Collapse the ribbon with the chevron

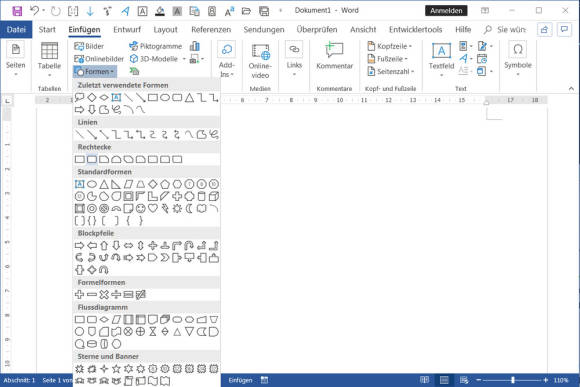click(571, 89)
